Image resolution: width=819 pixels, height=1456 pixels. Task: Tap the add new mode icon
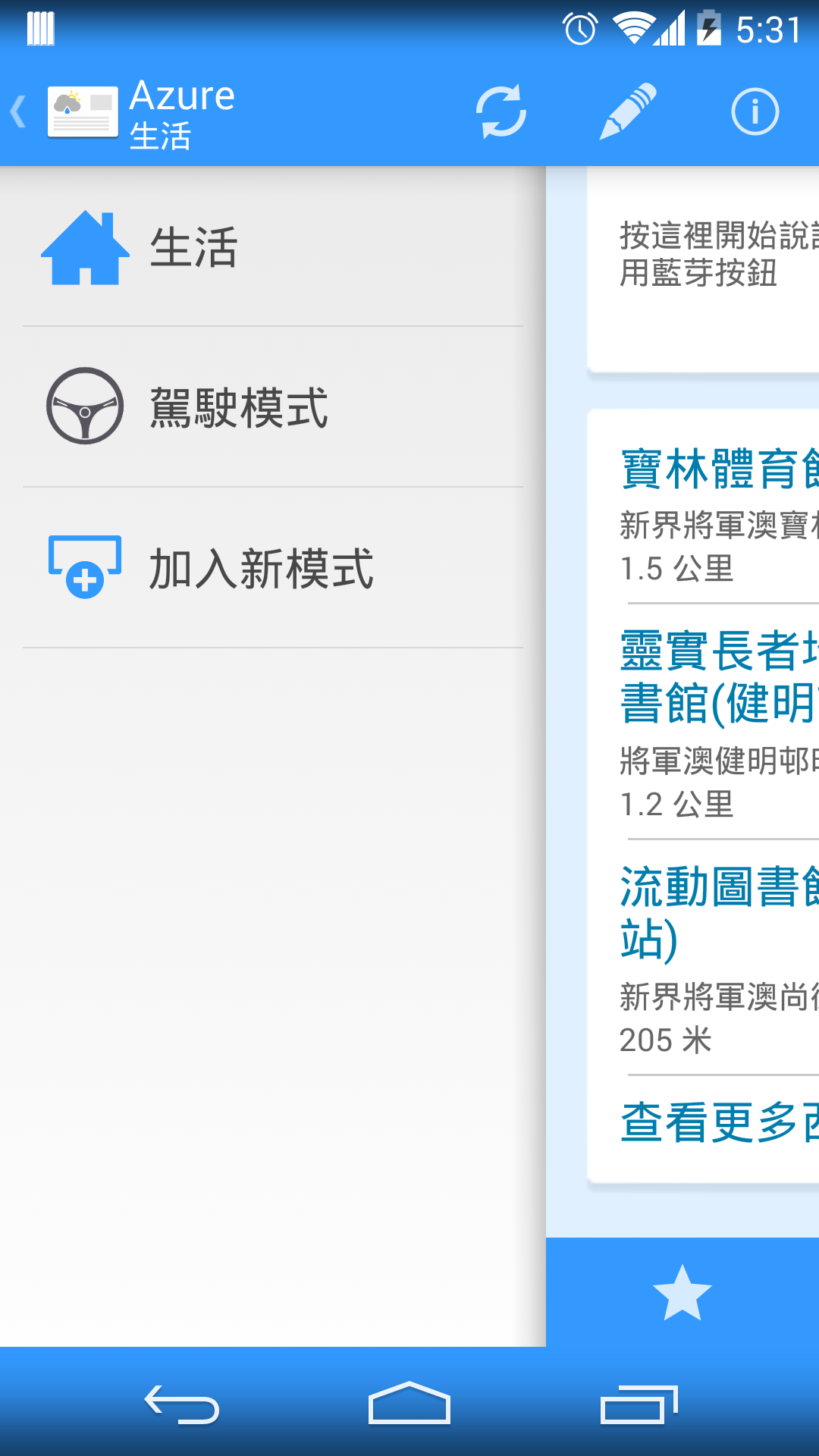click(85, 567)
